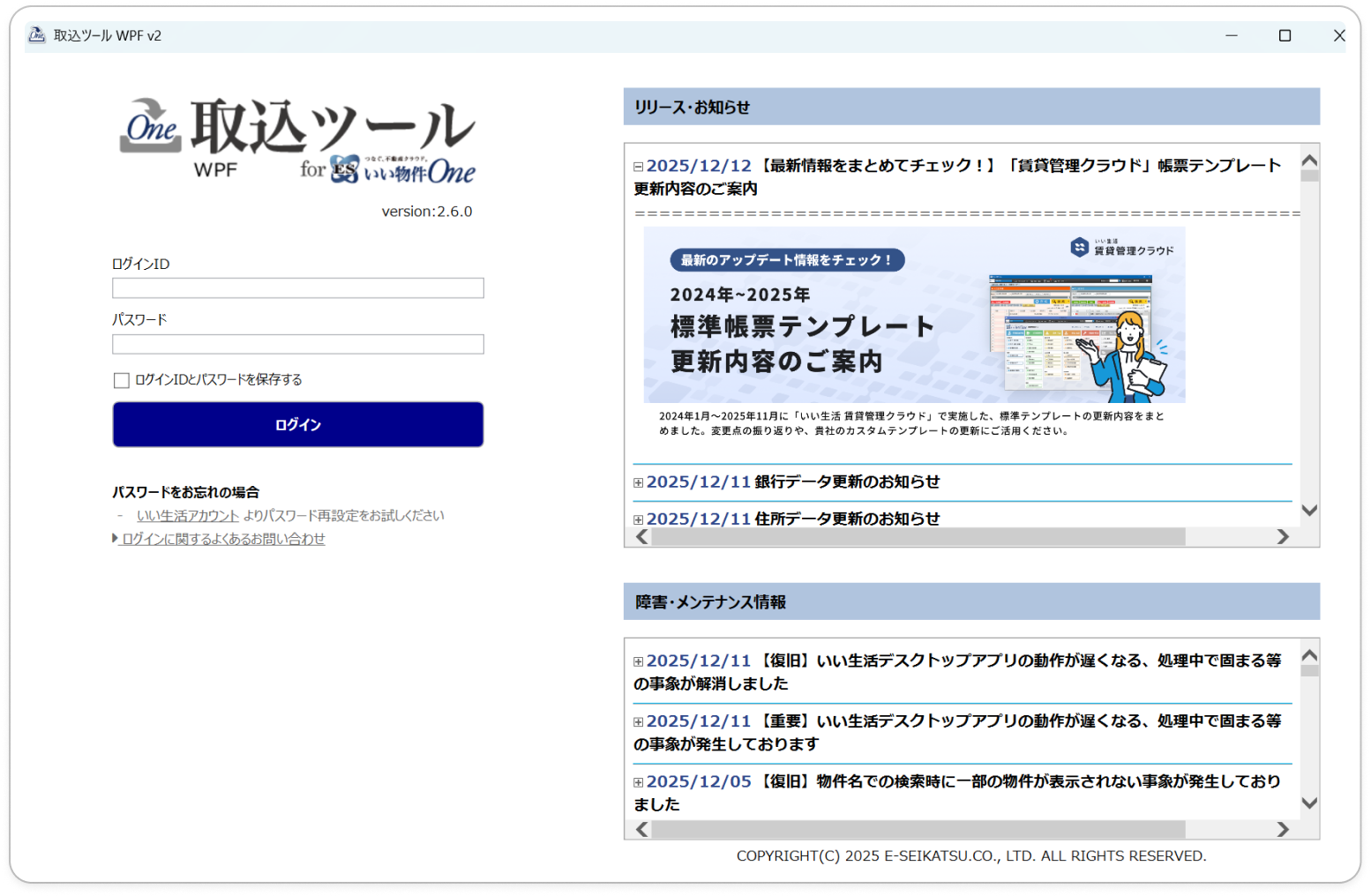Click left arrow in maintenance horizontal scrollbar
1371x896 pixels.
pos(642,829)
